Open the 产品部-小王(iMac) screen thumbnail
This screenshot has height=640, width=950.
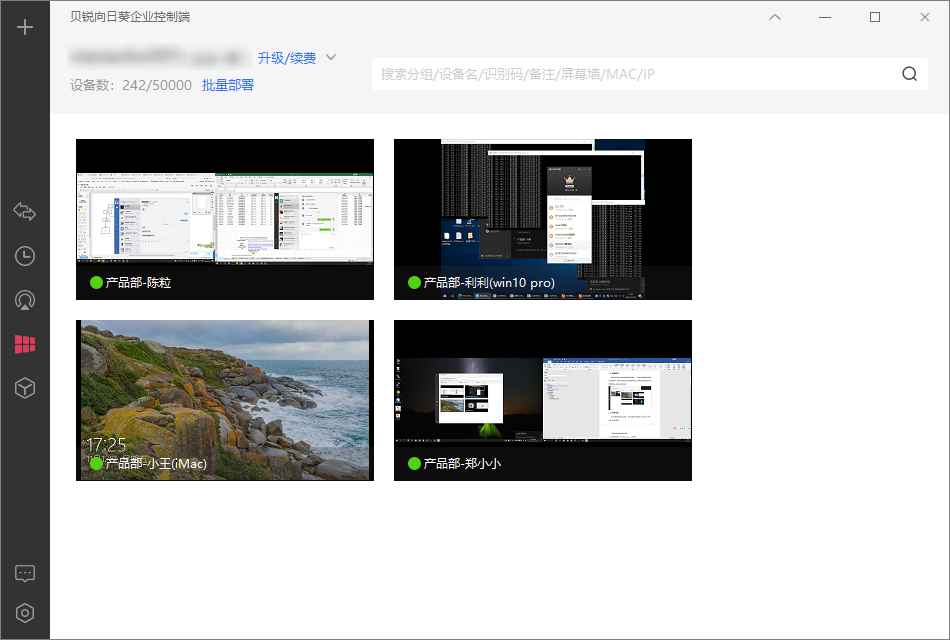pyautogui.click(x=225, y=401)
